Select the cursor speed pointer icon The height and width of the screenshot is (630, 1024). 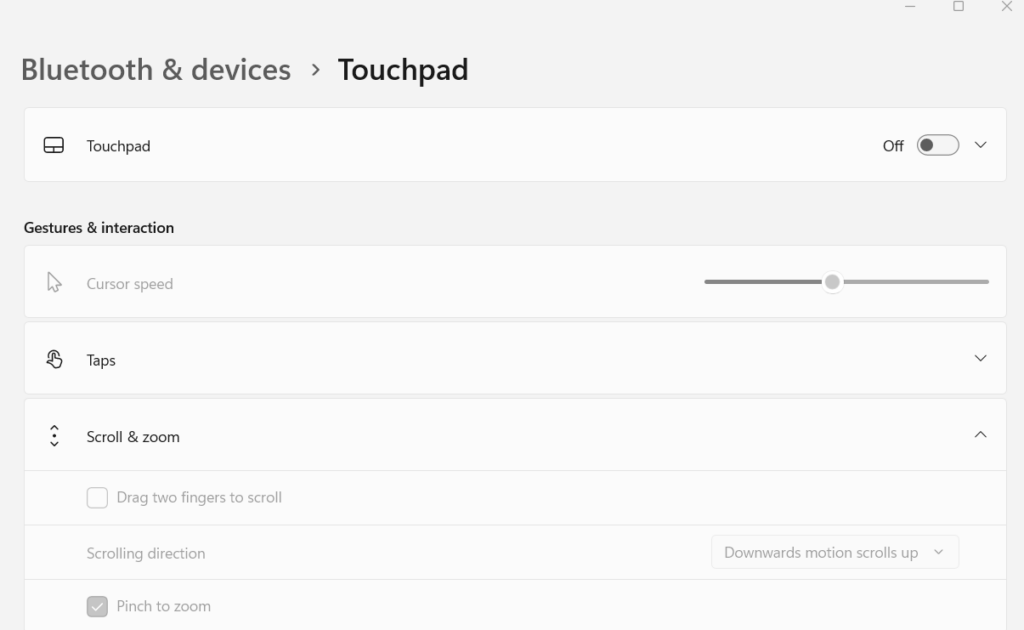click(x=54, y=281)
